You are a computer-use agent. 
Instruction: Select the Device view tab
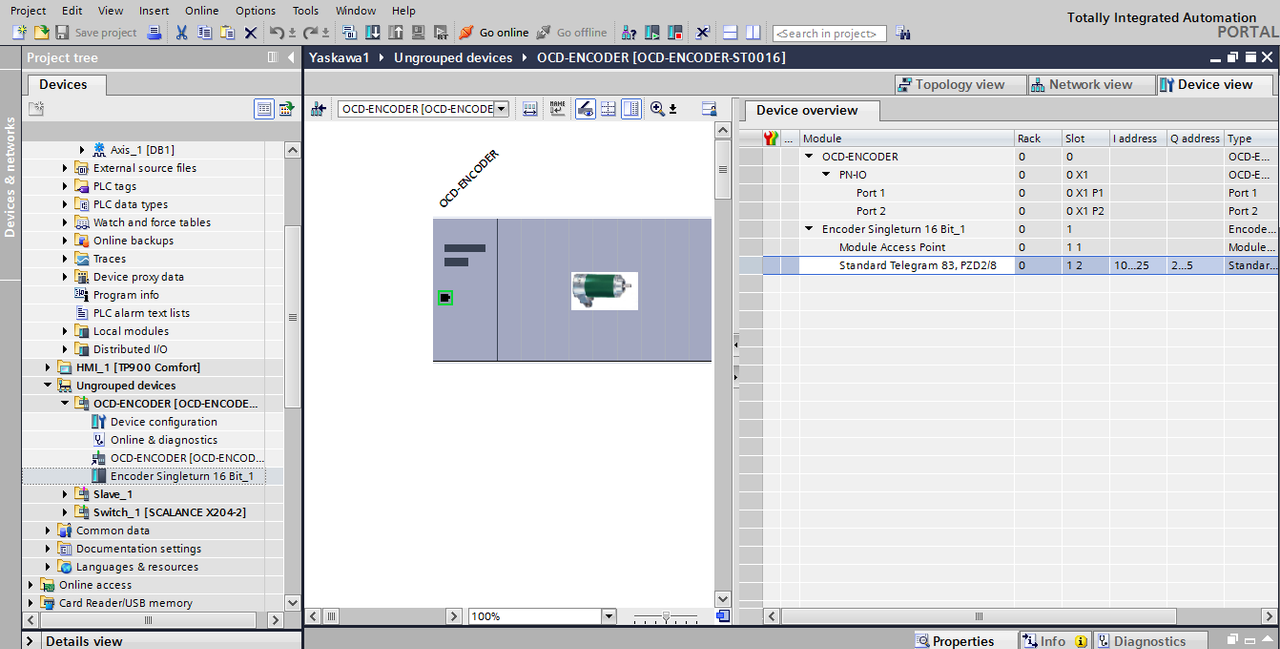tap(1215, 85)
